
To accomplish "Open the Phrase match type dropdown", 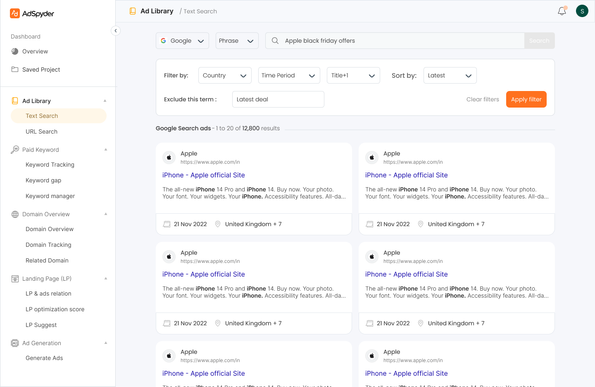I will point(237,41).
